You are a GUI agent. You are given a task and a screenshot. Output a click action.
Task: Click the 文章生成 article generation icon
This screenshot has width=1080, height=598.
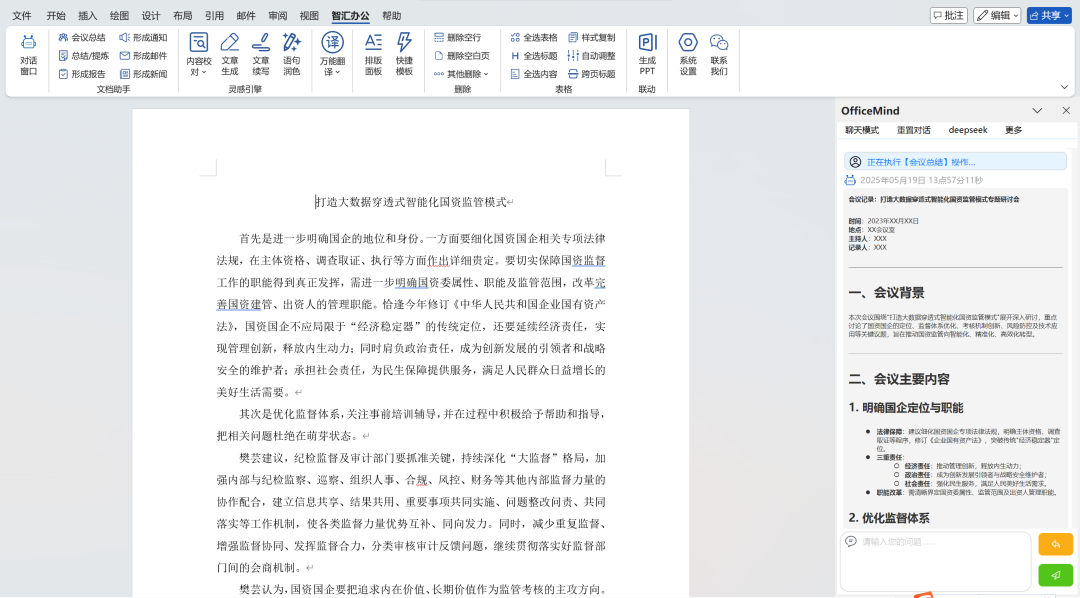click(x=230, y=53)
